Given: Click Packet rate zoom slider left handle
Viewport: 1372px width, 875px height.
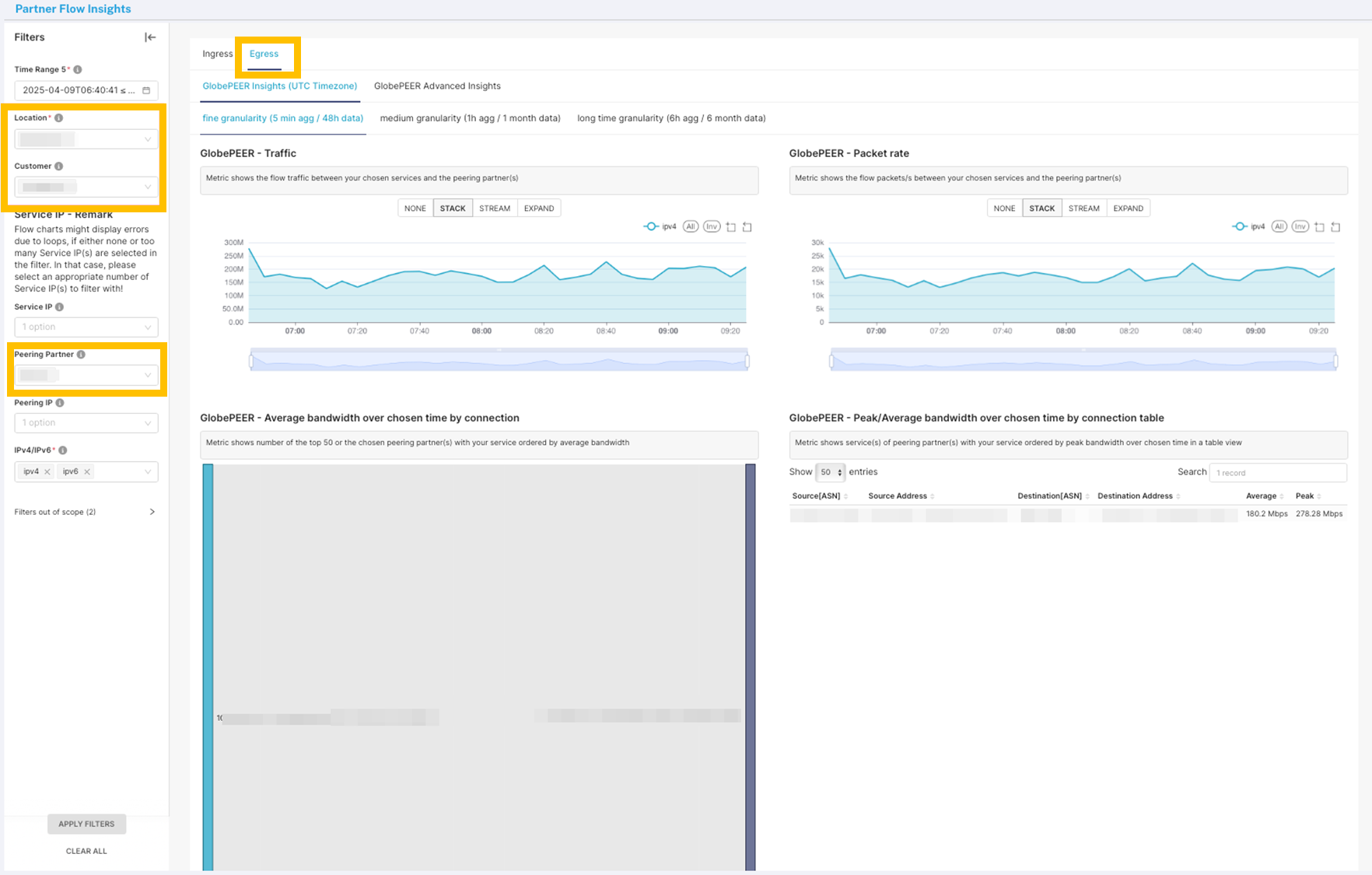Looking at the screenshot, I should coord(831,361).
